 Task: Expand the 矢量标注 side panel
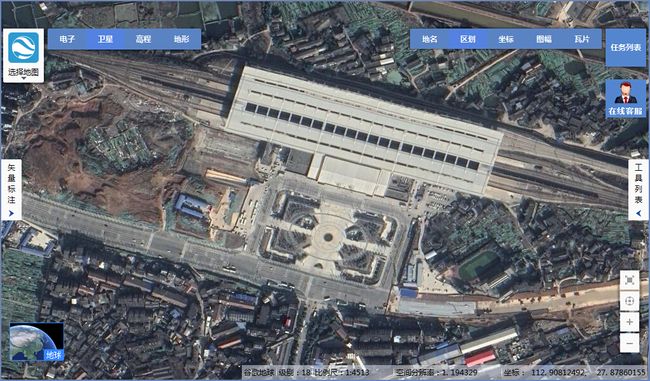click(x=11, y=189)
